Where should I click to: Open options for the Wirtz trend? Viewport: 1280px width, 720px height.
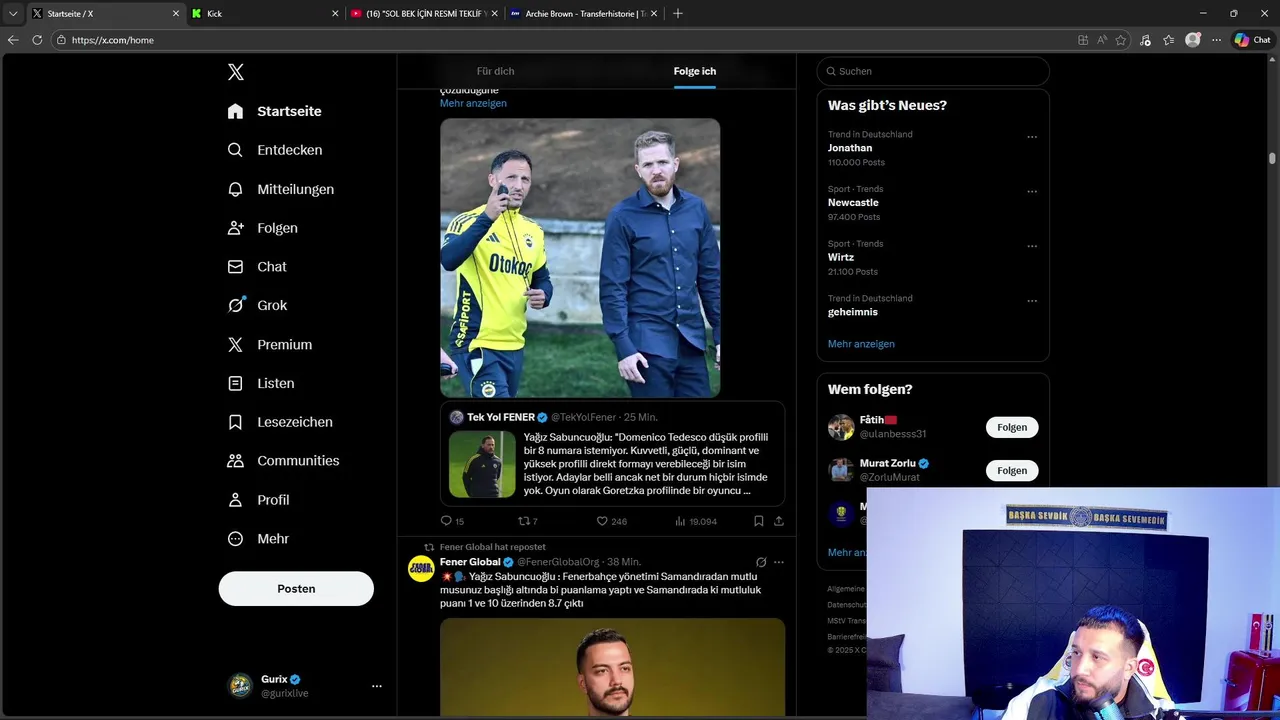[x=1032, y=246]
